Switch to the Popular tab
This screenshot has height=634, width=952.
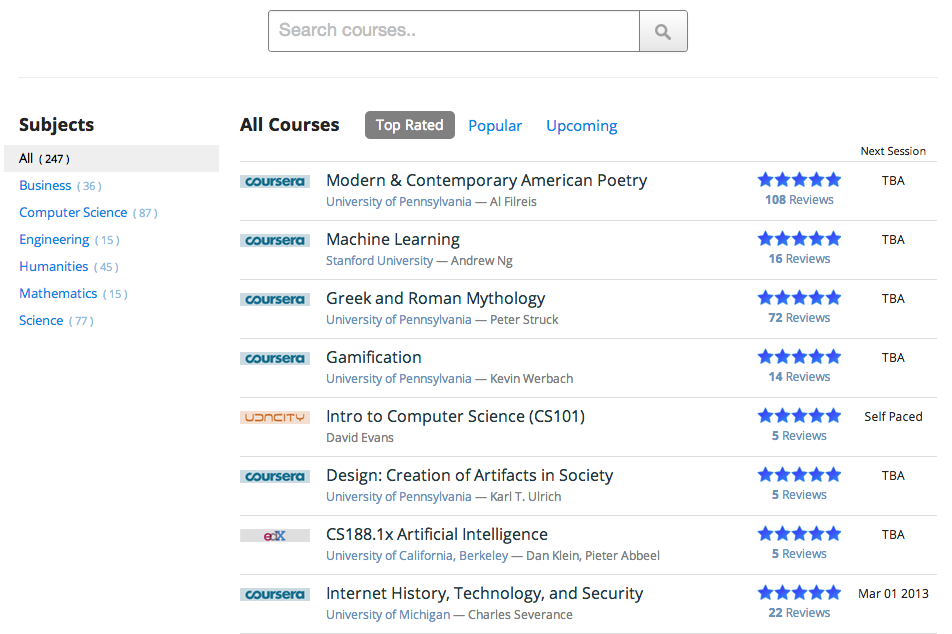click(495, 126)
